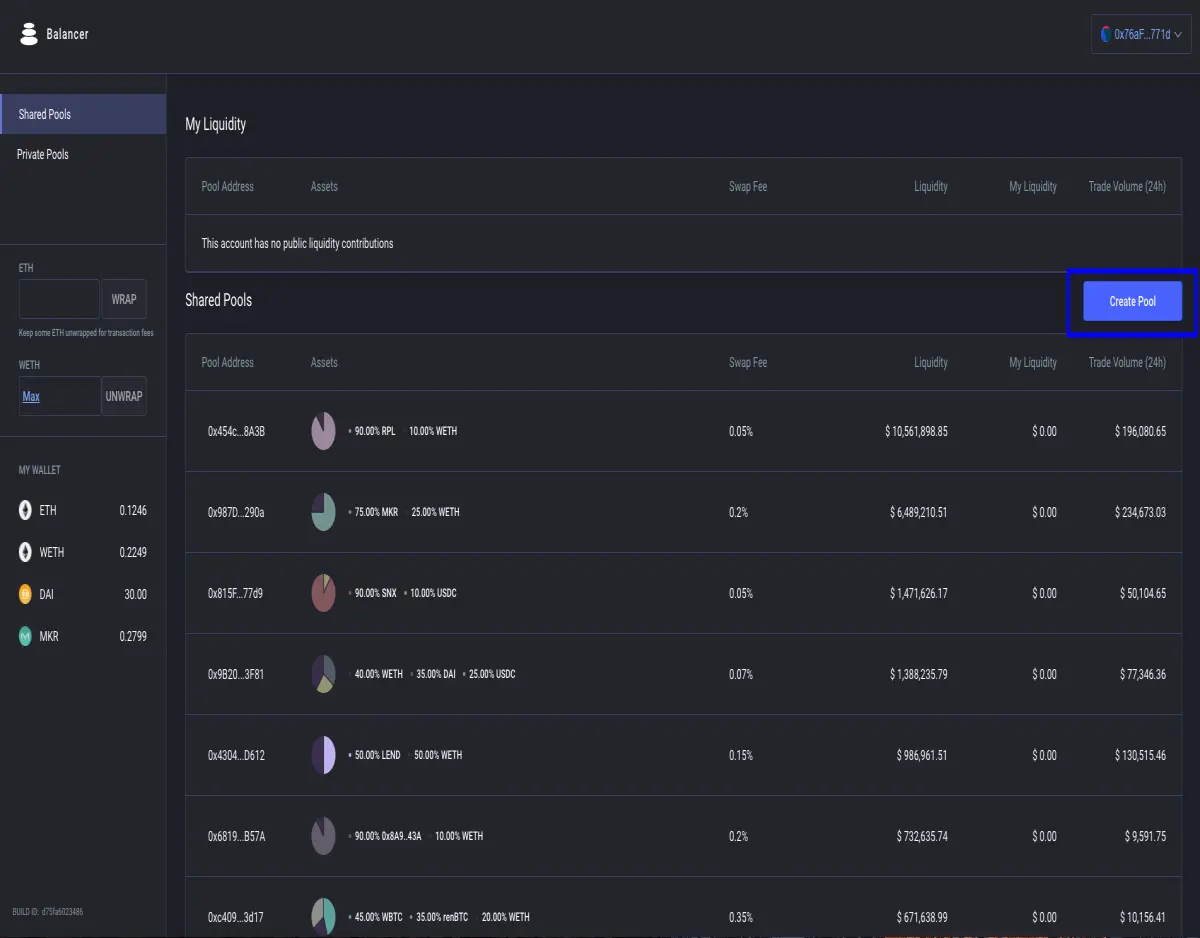Click the UNWRAP button
1200x938 pixels.
click(x=124, y=396)
